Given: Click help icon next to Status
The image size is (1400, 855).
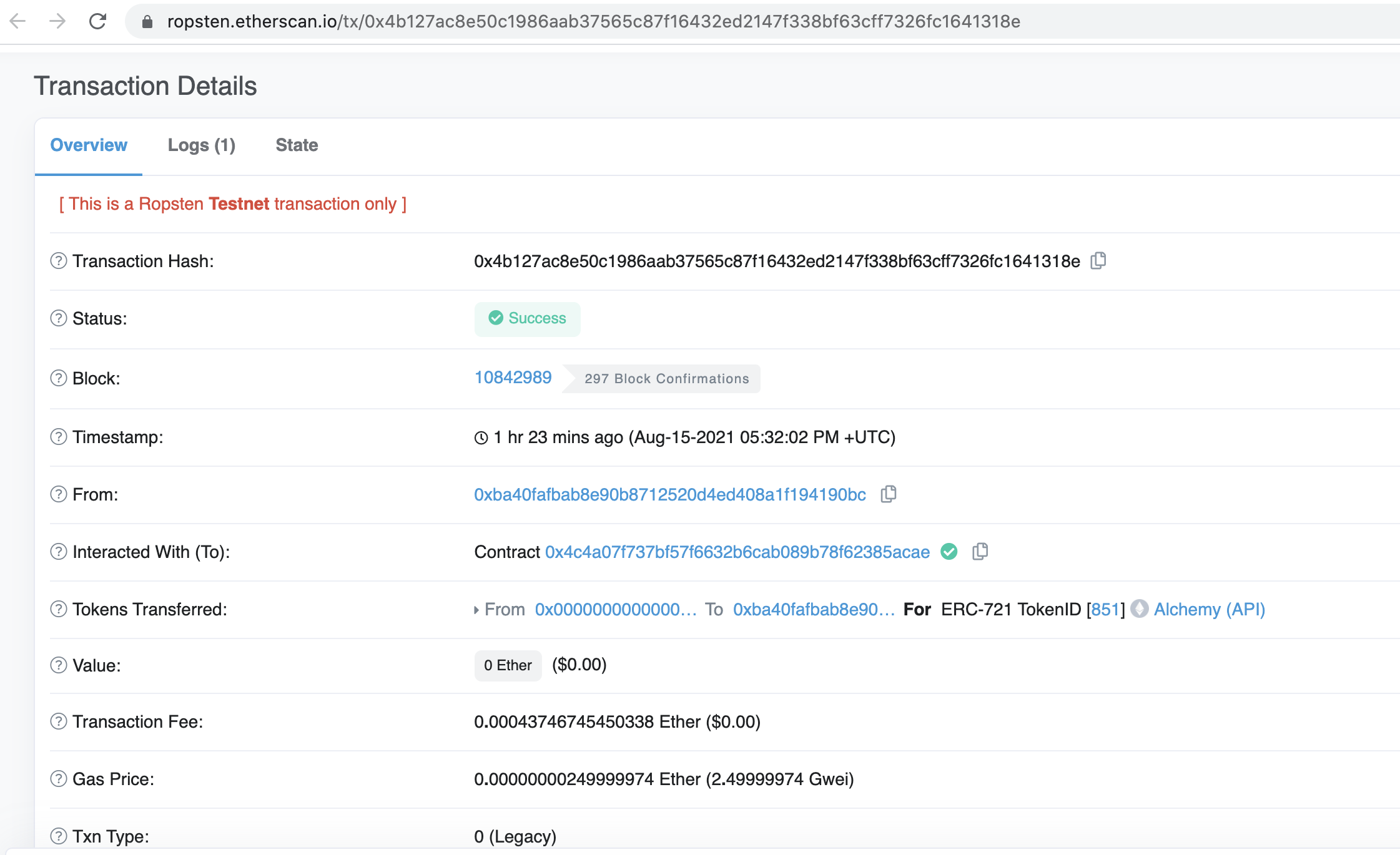Looking at the screenshot, I should click(x=59, y=318).
